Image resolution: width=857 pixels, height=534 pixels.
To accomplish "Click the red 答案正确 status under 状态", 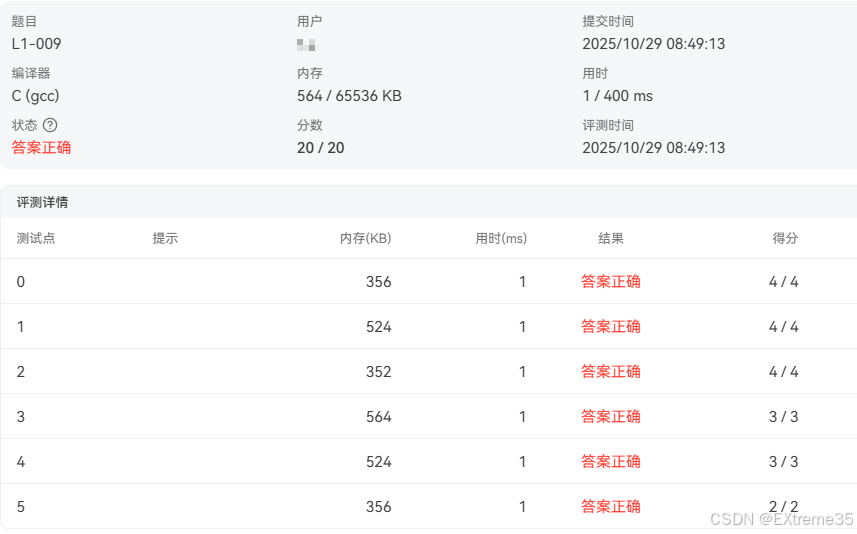I will [41, 148].
